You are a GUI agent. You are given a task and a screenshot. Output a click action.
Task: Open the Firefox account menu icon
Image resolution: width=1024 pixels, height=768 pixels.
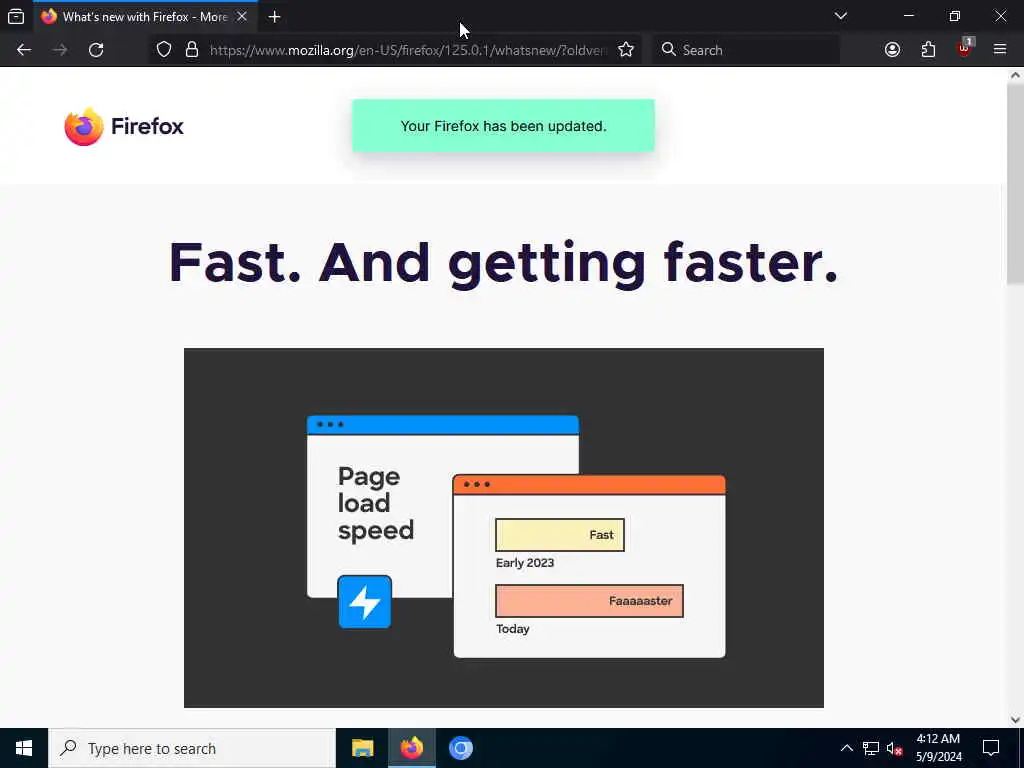click(892, 50)
